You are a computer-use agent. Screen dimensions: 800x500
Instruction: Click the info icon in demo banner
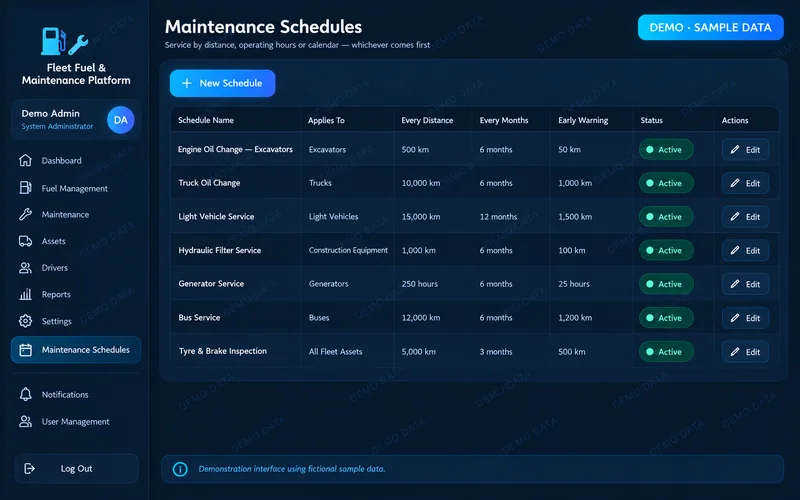click(180, 469)
